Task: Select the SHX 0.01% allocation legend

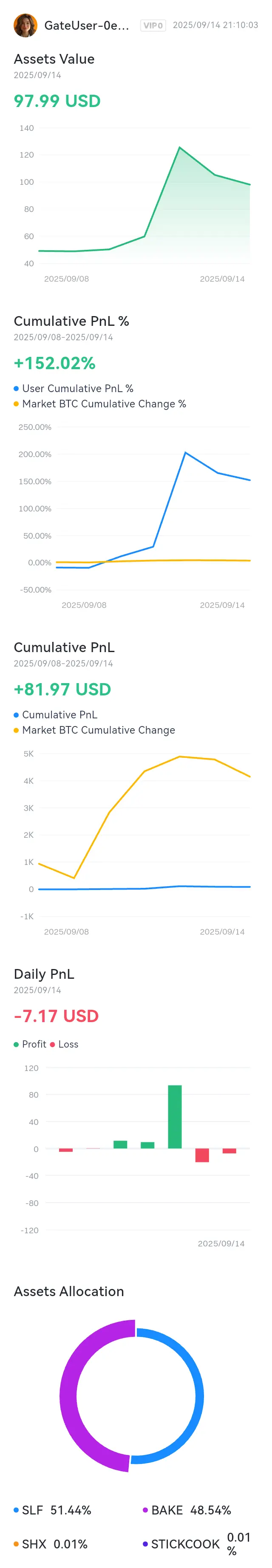Action: click(51, 1544)
